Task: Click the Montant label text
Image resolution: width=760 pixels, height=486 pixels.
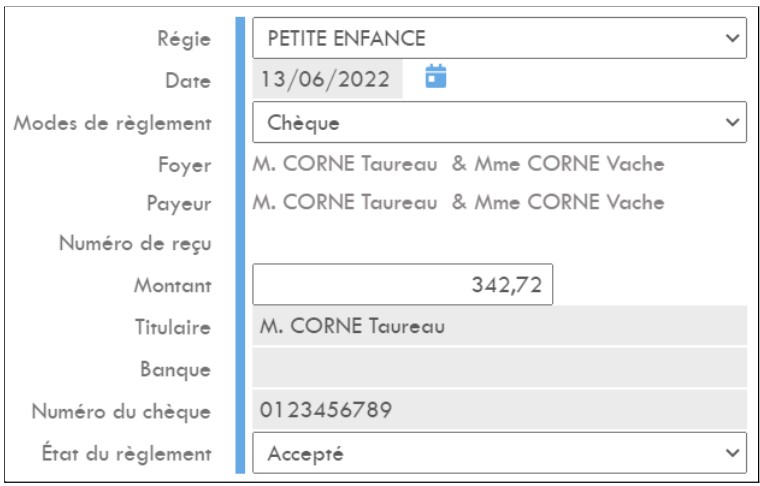Action: pyautogui.click(x=173, y=285)
